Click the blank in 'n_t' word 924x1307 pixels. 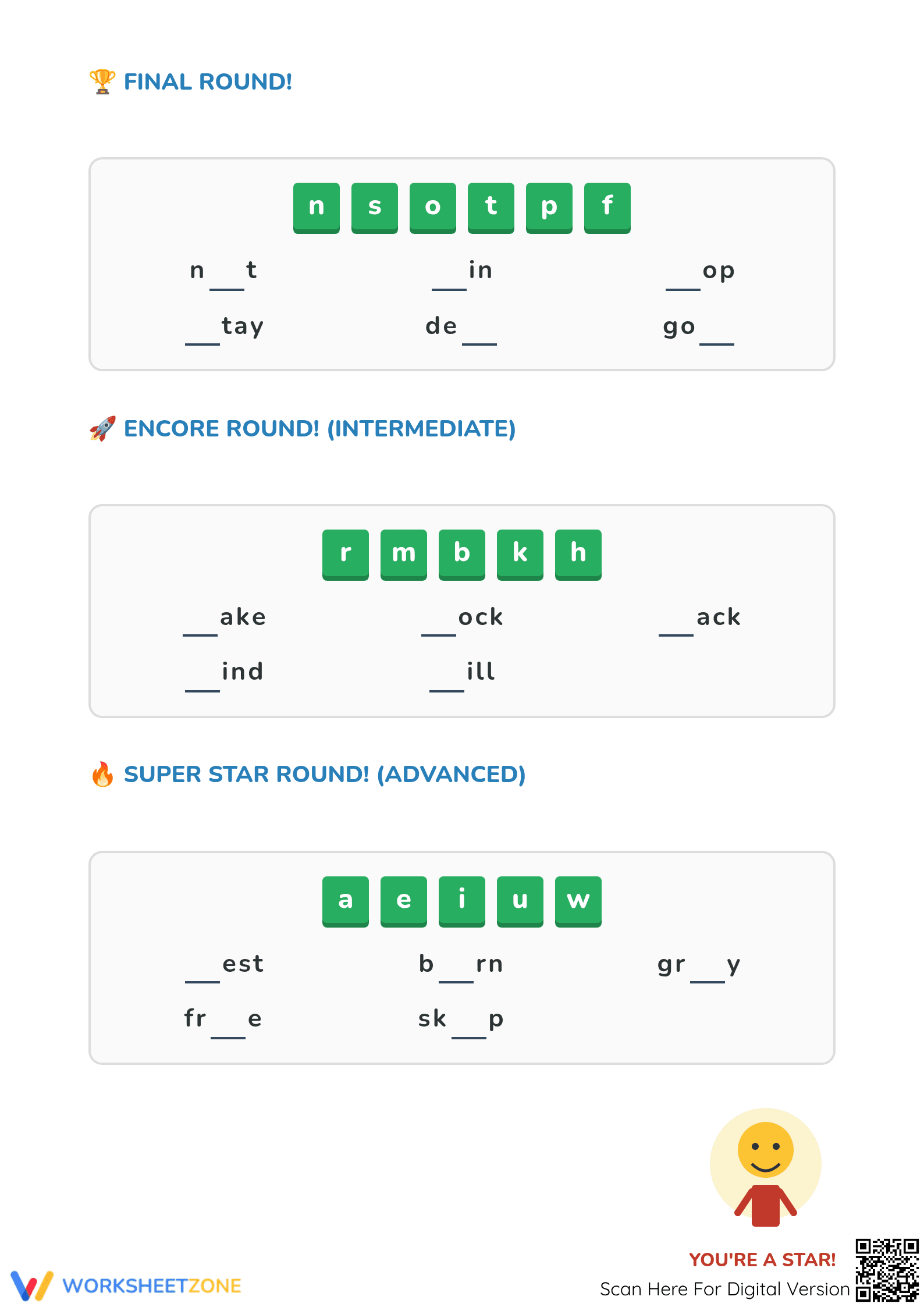227,280
